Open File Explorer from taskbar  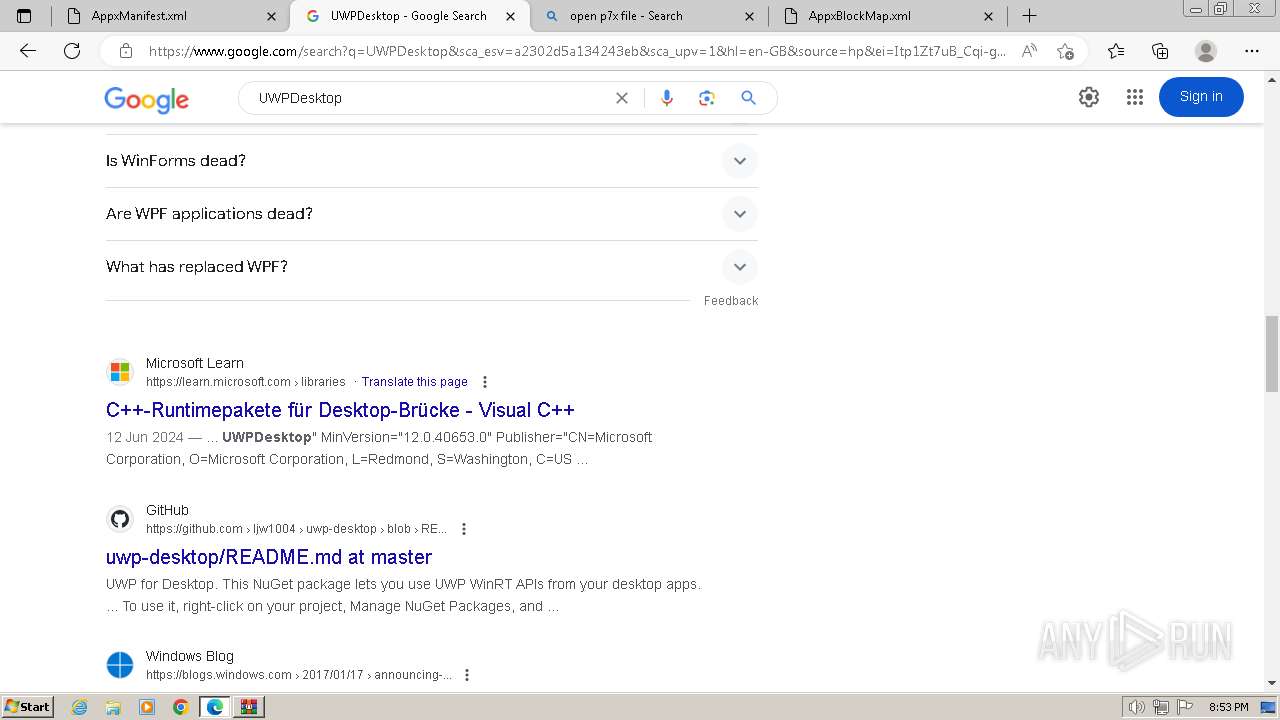coord(113,707)
